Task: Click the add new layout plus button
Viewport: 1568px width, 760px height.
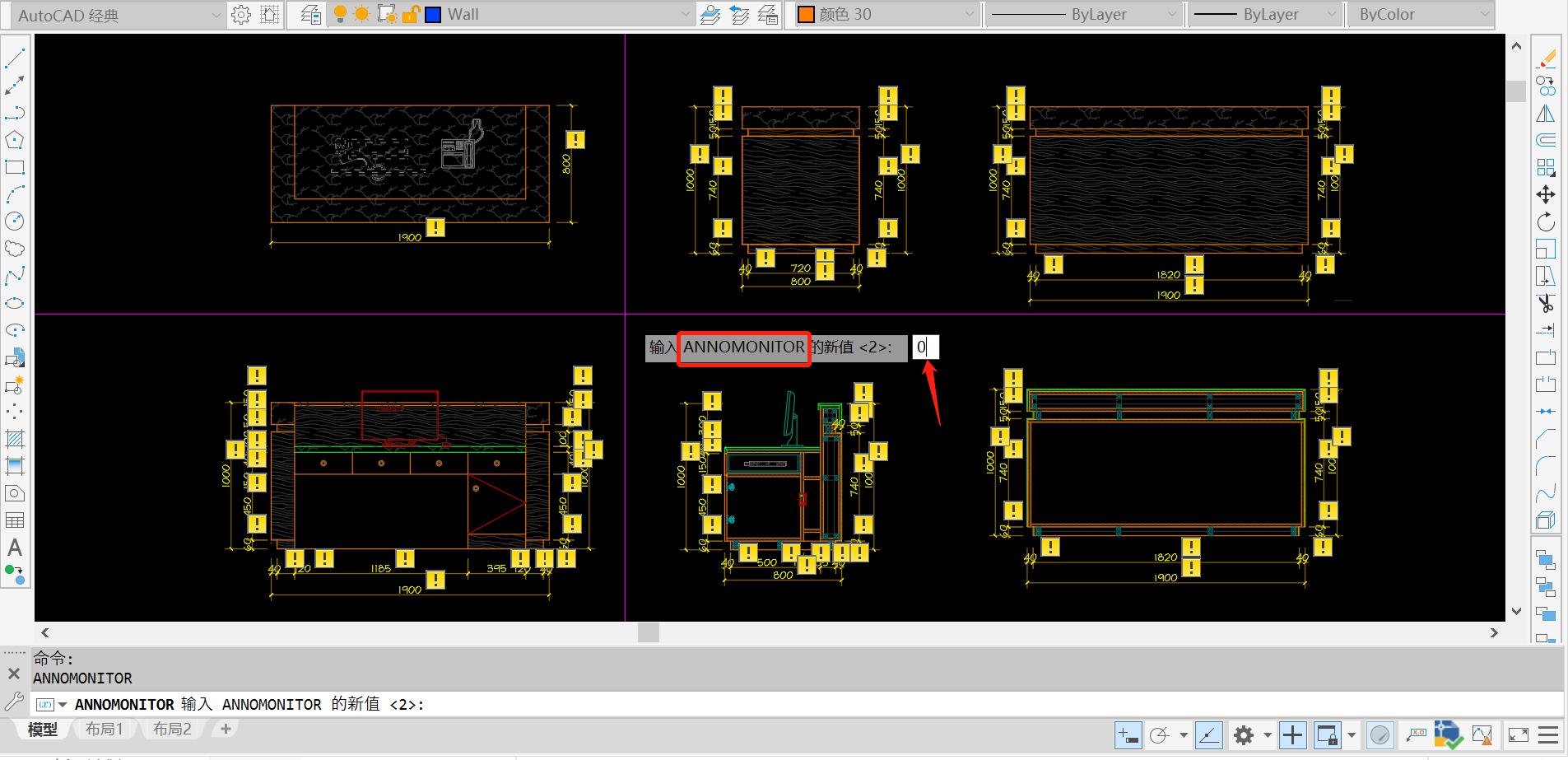Action: (x=226, y=729)
